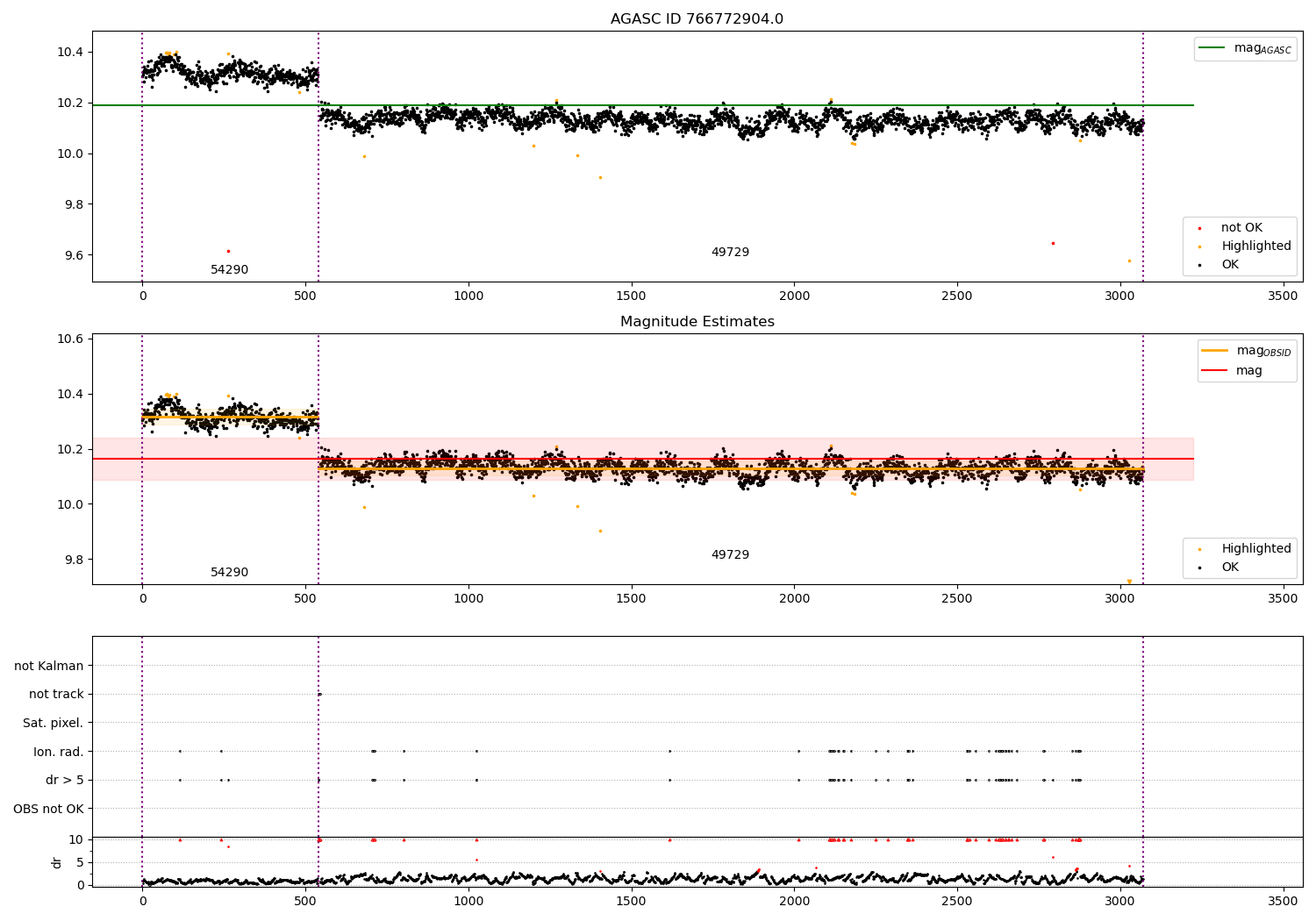This screenshot has height=921, width=1316.
Task: Click the "10.6" y-axis tick label
Action: coord(70,339)
